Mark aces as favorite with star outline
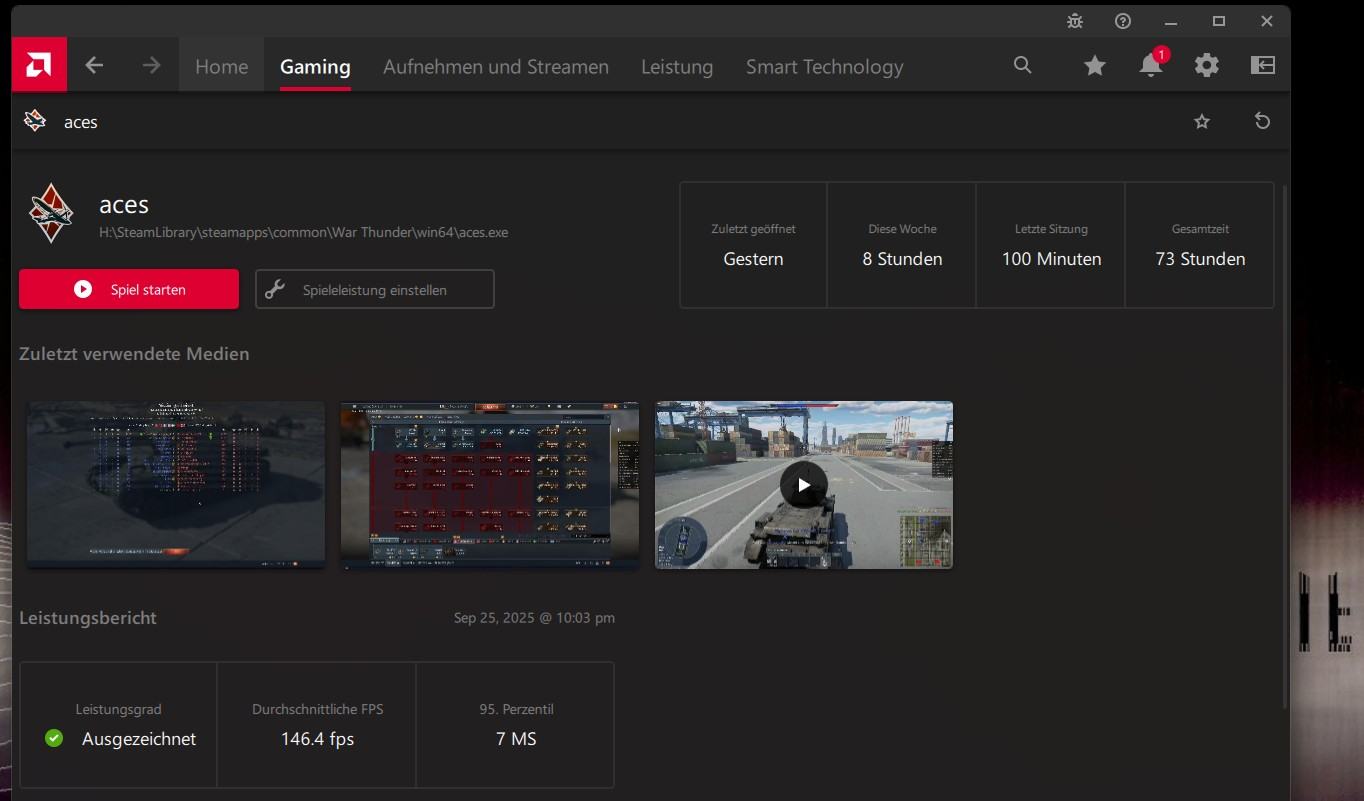Image resolution: width=1364 pixels, height=801 pixels. 1202,122
